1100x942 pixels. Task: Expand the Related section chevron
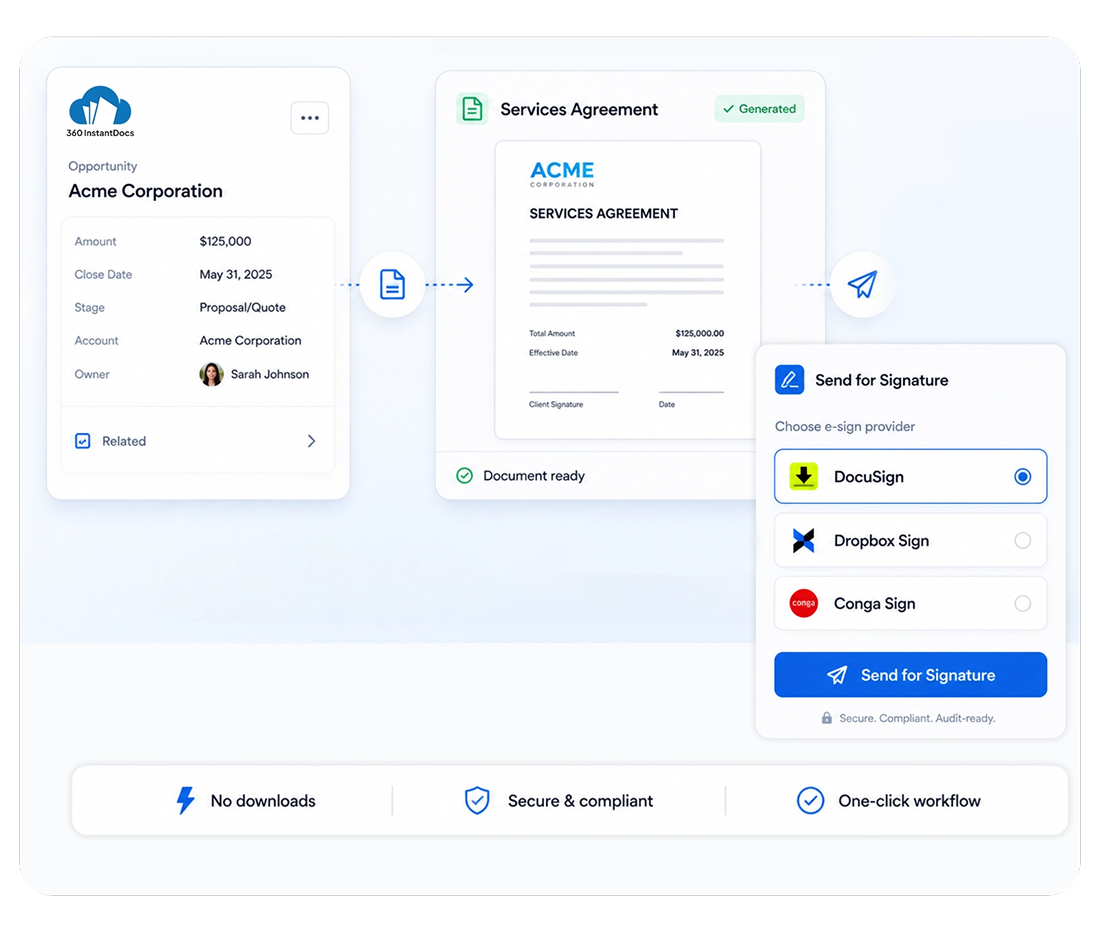pos(311,441)
